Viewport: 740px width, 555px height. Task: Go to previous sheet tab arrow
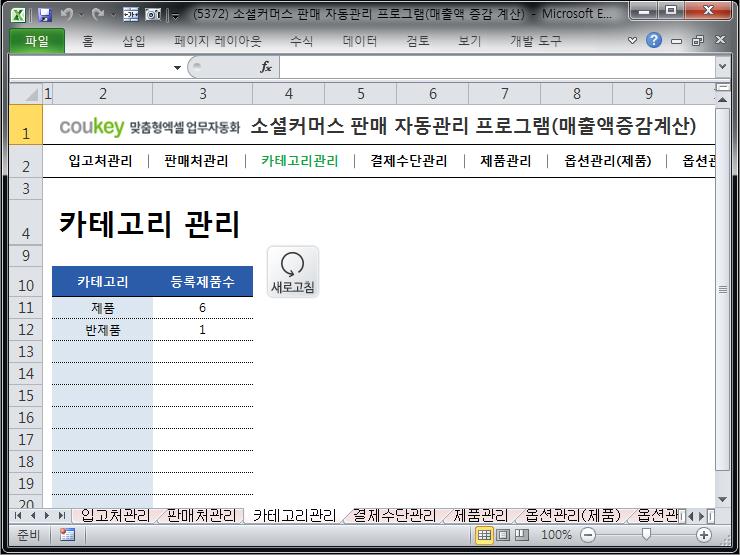33,515
